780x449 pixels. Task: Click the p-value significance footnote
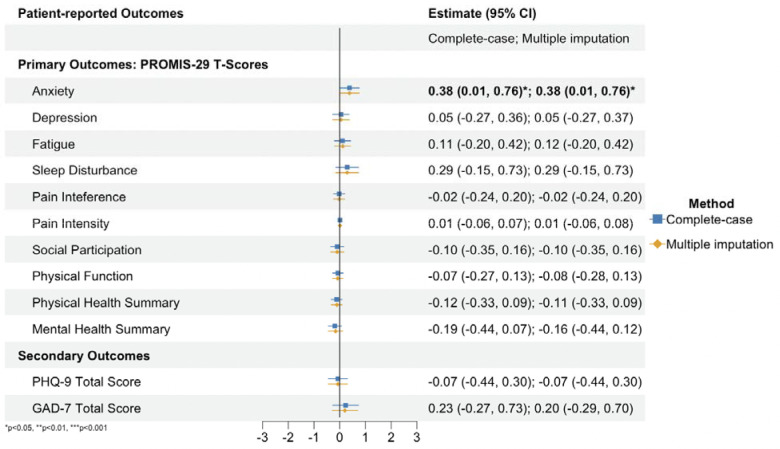point(57,428)
